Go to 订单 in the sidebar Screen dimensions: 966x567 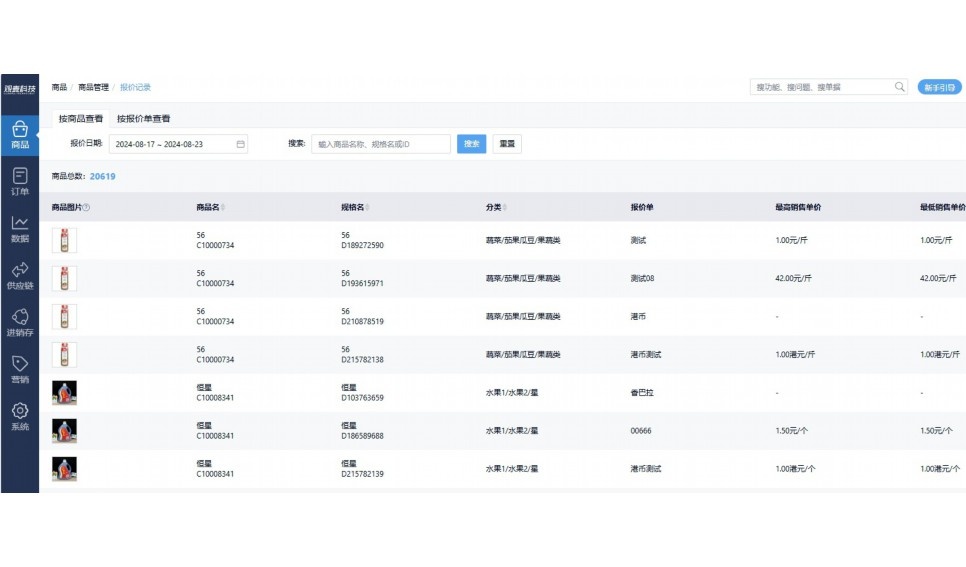tap(19, 181)
